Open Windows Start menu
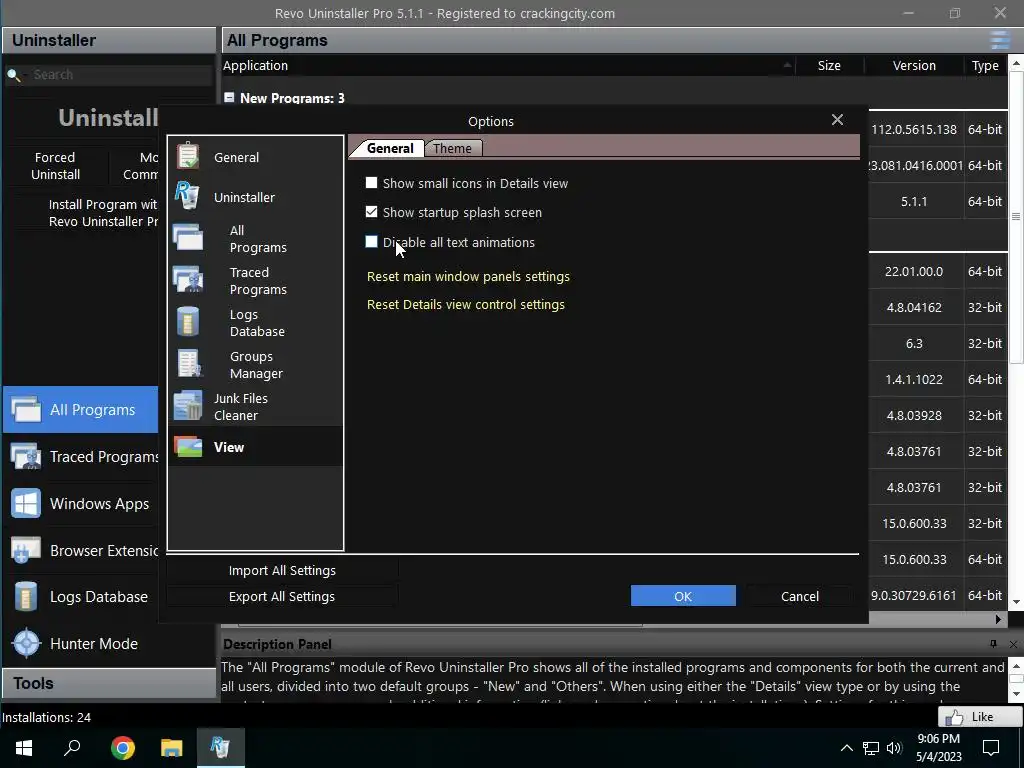The height and width of the screenshot is (768, 1024). point(24,747)
